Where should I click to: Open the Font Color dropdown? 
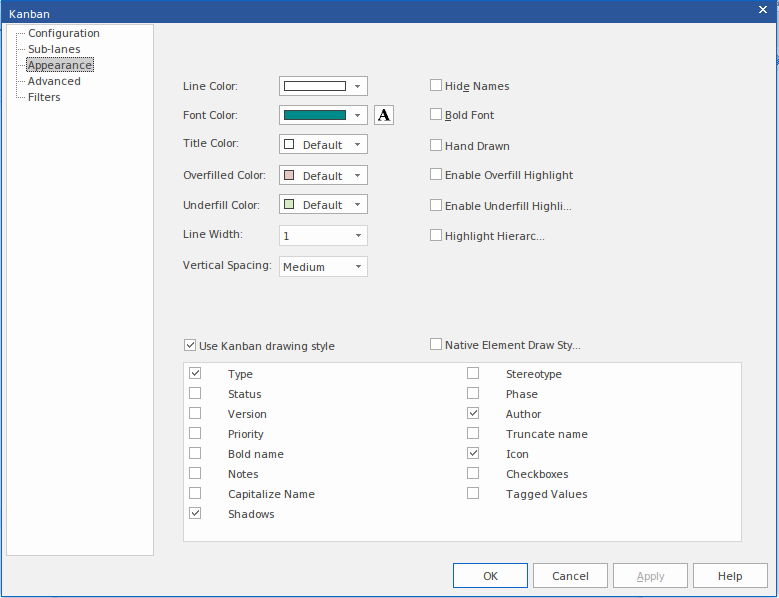pyautogui.click(x=323, y=115)
